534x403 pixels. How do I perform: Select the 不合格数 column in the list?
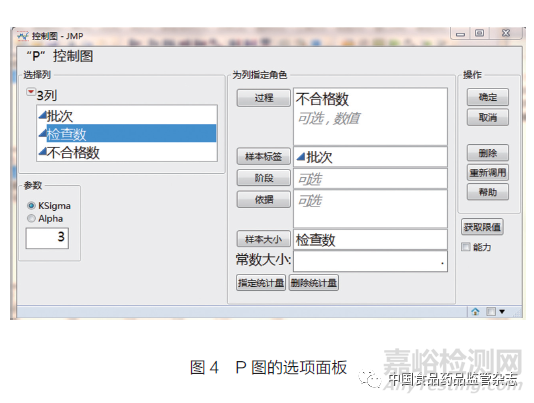(127, 152)
